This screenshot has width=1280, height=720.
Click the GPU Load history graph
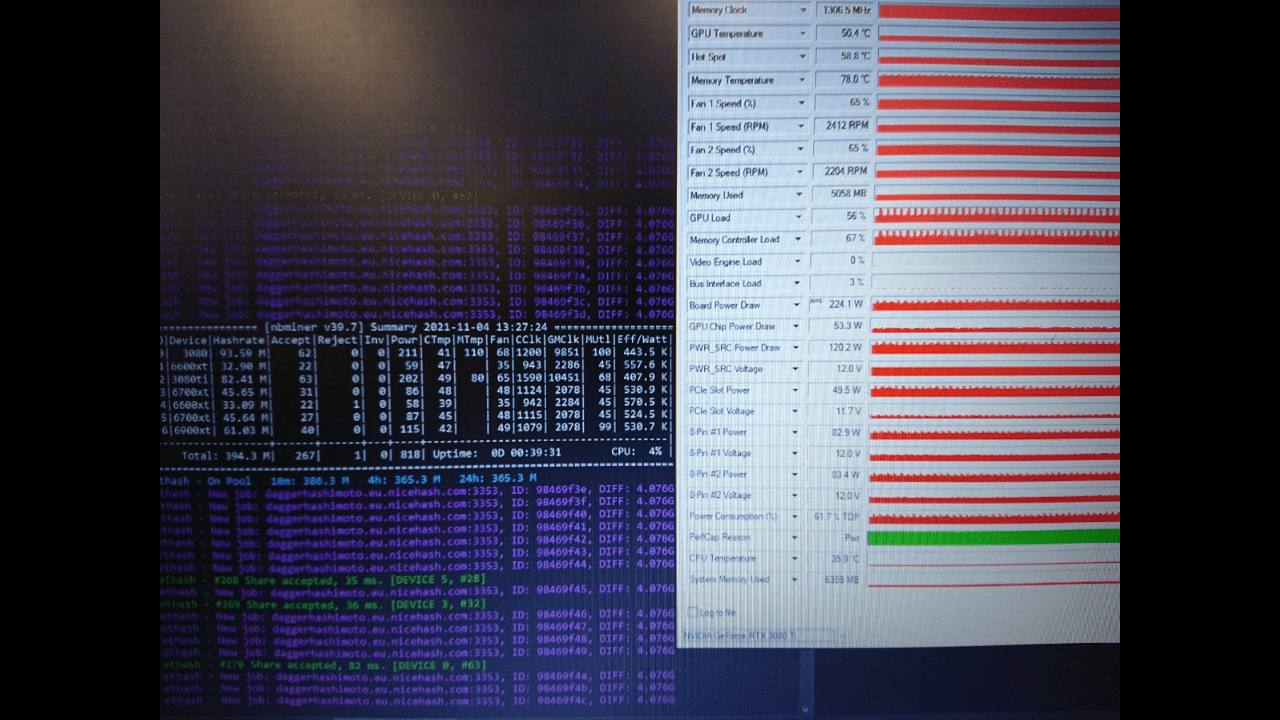coord(997,217)
